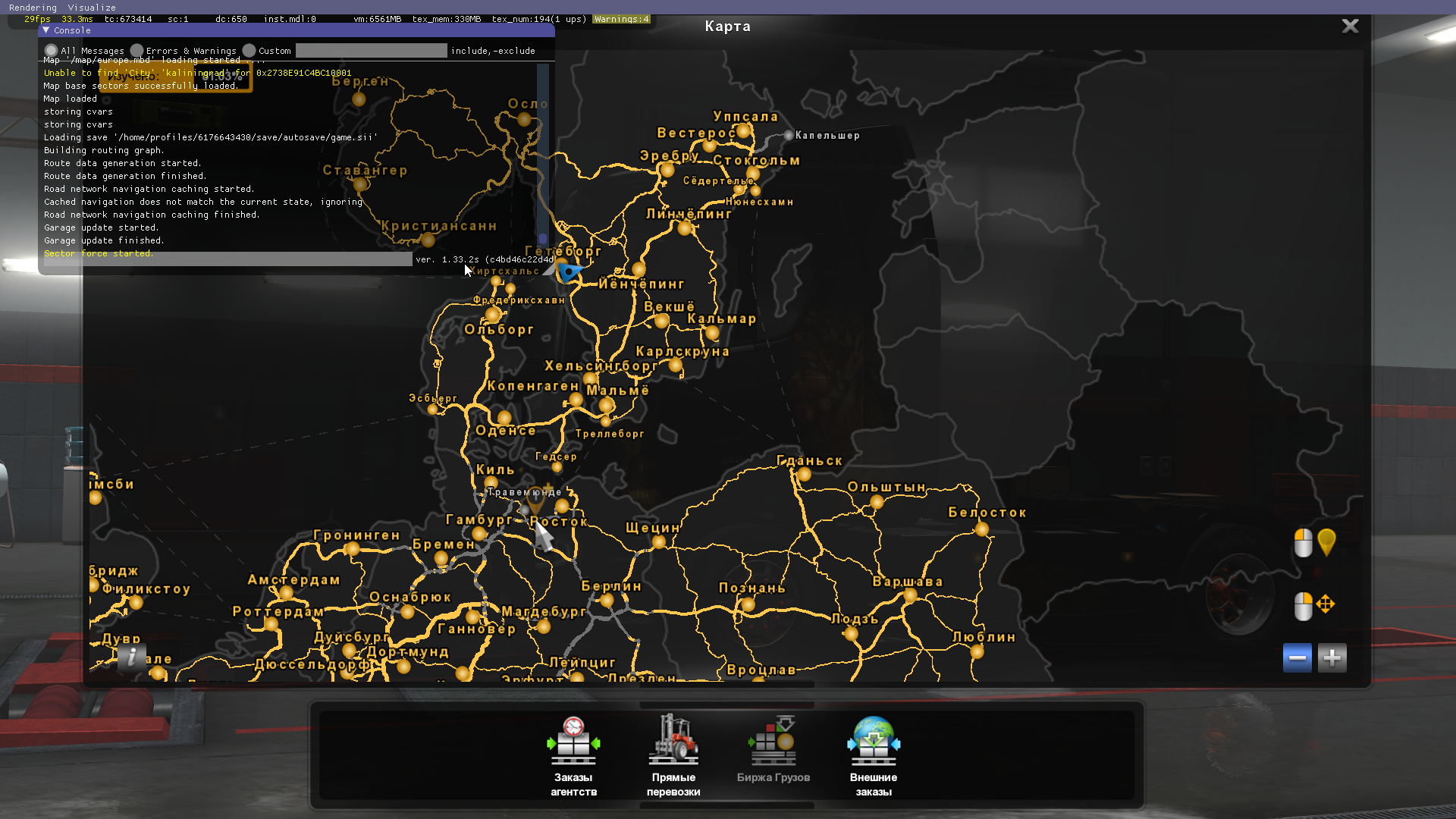Open the map legend info icon
The height and width of the screenshot is (819, 1456).
[131, 657]
